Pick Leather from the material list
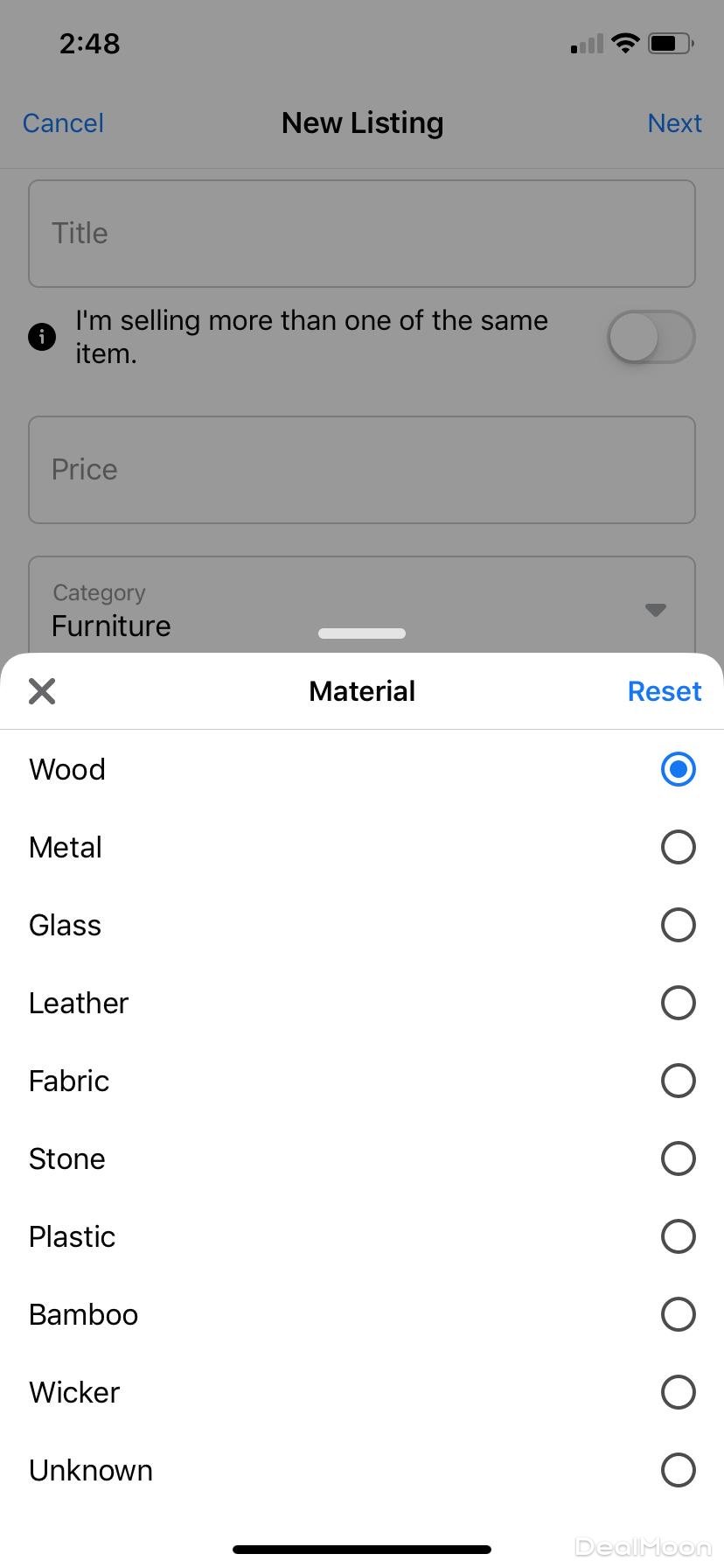 (x=678, y=1003)
